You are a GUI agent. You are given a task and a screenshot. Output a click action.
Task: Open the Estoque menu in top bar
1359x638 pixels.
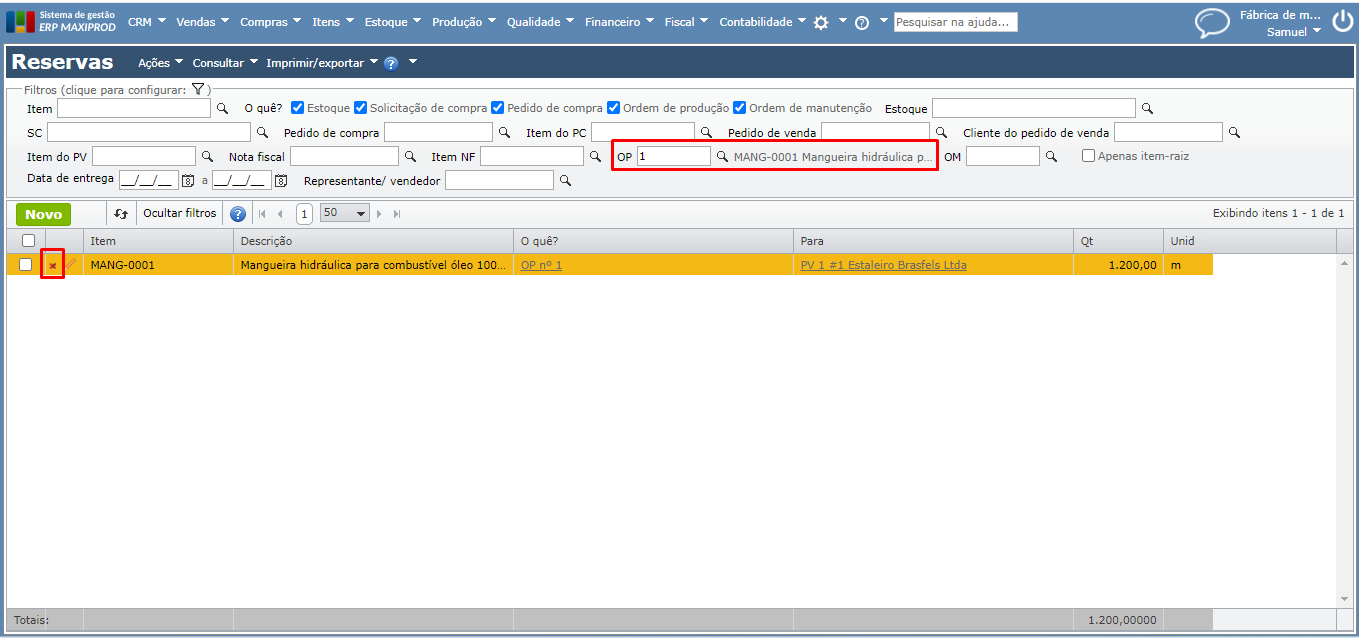[392, 22]
